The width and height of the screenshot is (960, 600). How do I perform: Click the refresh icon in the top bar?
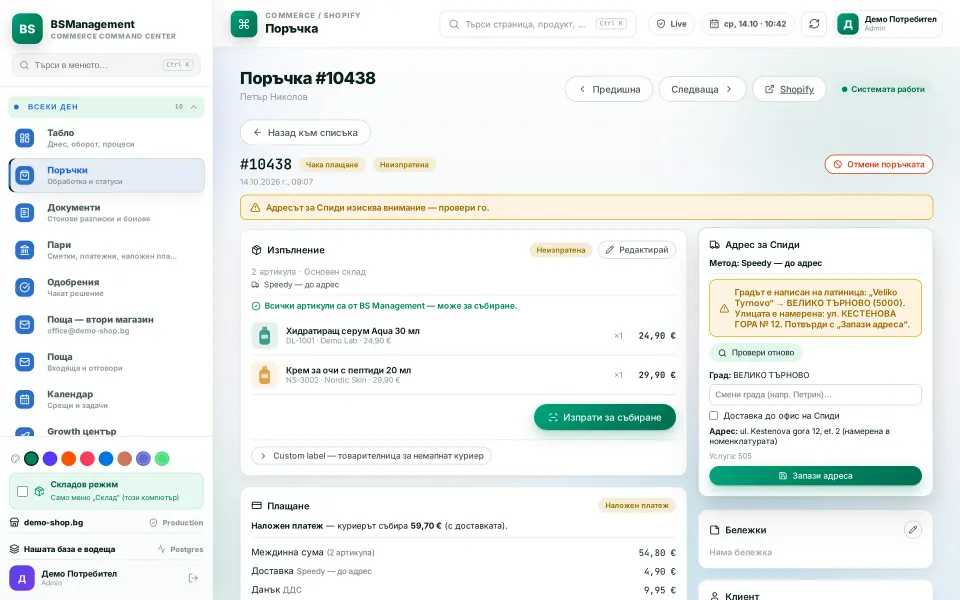click(x=814, y=24)
